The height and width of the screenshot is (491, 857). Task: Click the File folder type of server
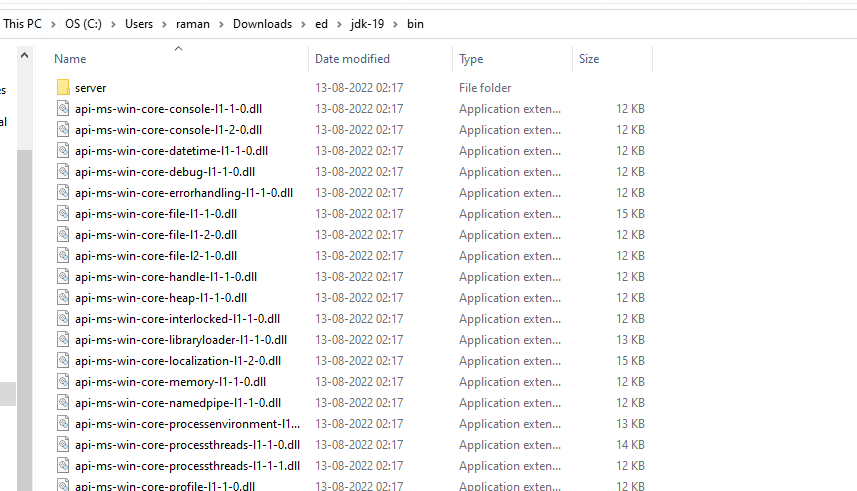[x=485, y=87]
